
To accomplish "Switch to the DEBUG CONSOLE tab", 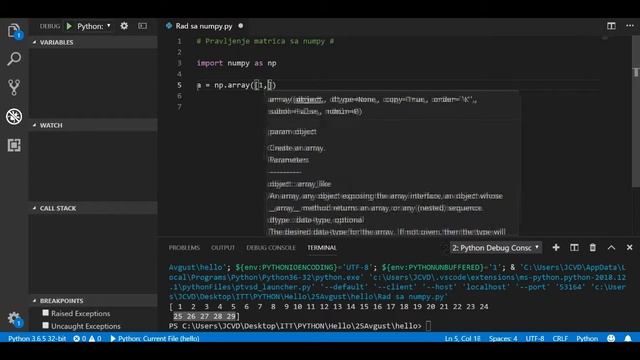I will click(271, 248).
